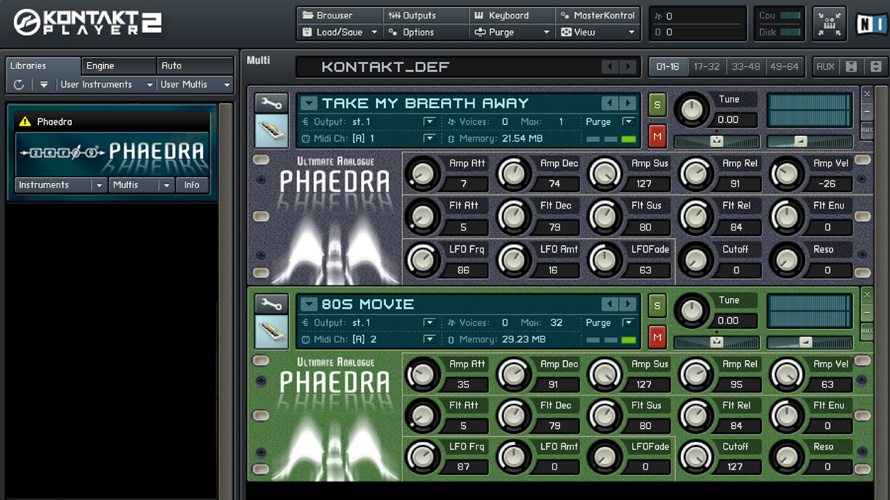Toggle the on-screen Keyboard
The height and width of the screenshot is (500, 890).
pyautogui.click(x=512, y=15)
